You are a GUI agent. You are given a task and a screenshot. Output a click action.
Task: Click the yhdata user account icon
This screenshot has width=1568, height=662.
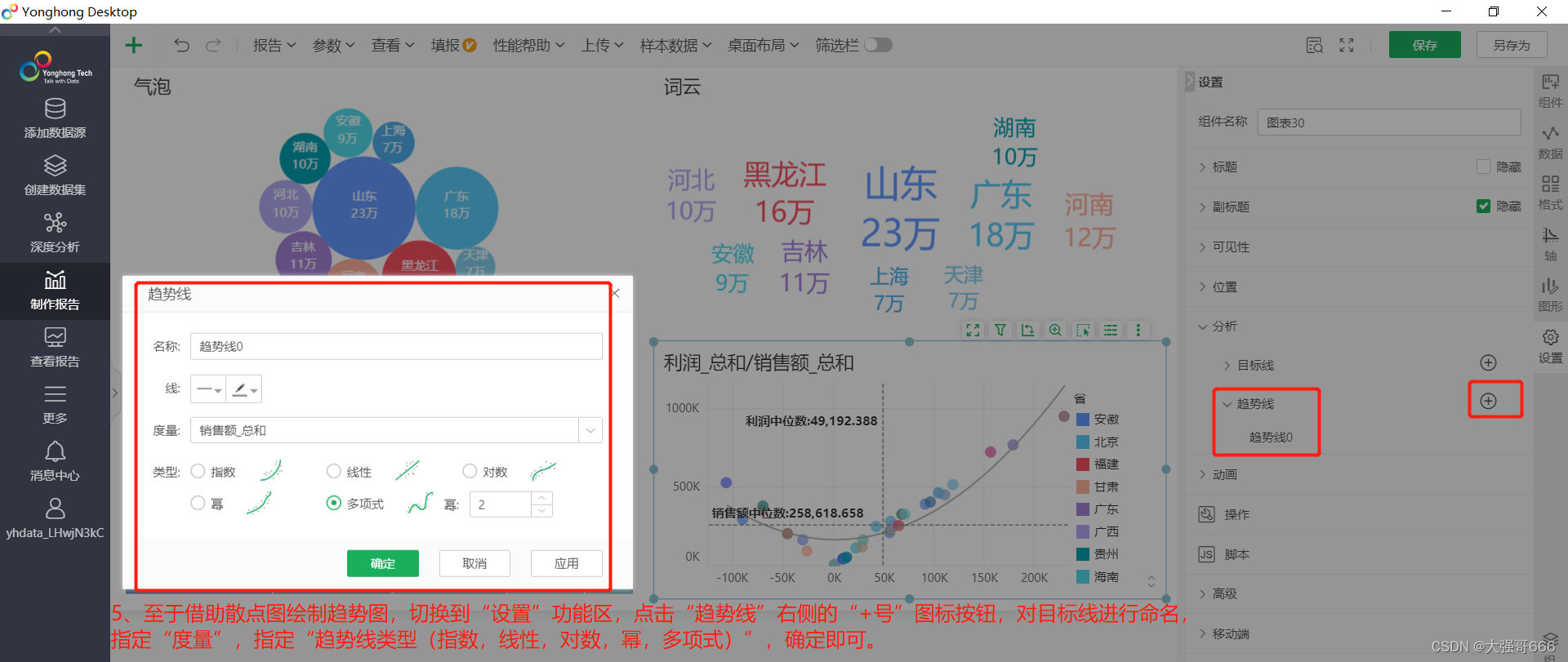[x=55, y=509]
